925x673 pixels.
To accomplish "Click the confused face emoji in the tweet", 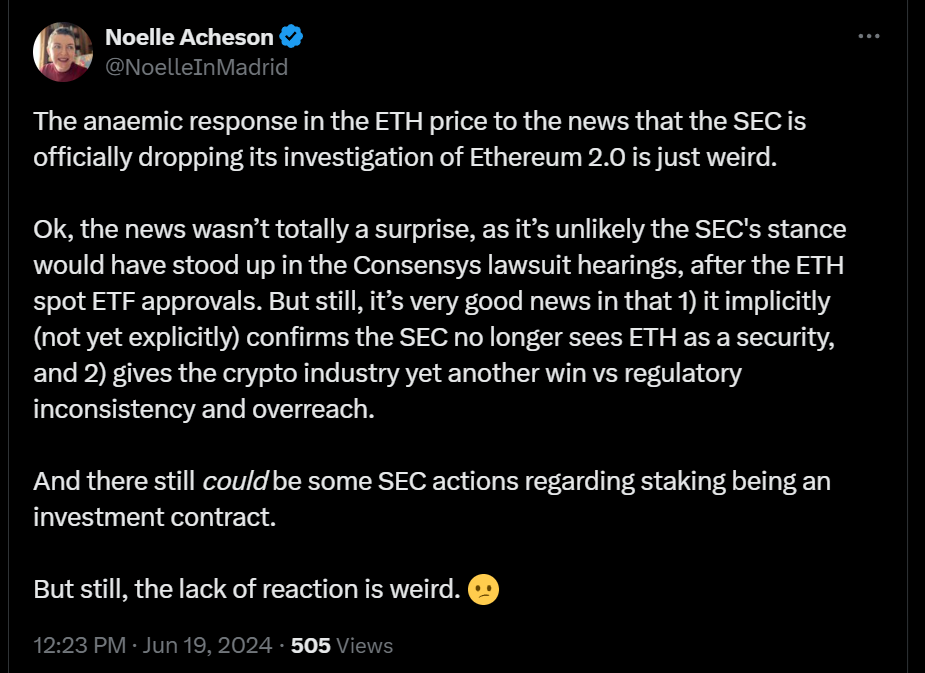I will coord(480,589).
